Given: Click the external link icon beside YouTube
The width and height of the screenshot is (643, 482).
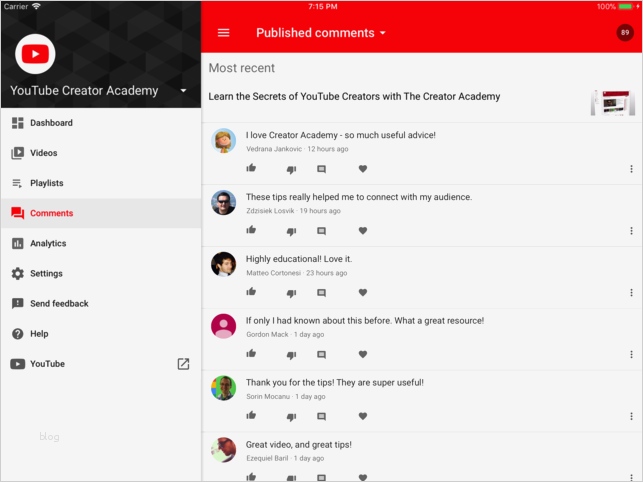Looking at the screenshot, I should (x=183, y=364).
